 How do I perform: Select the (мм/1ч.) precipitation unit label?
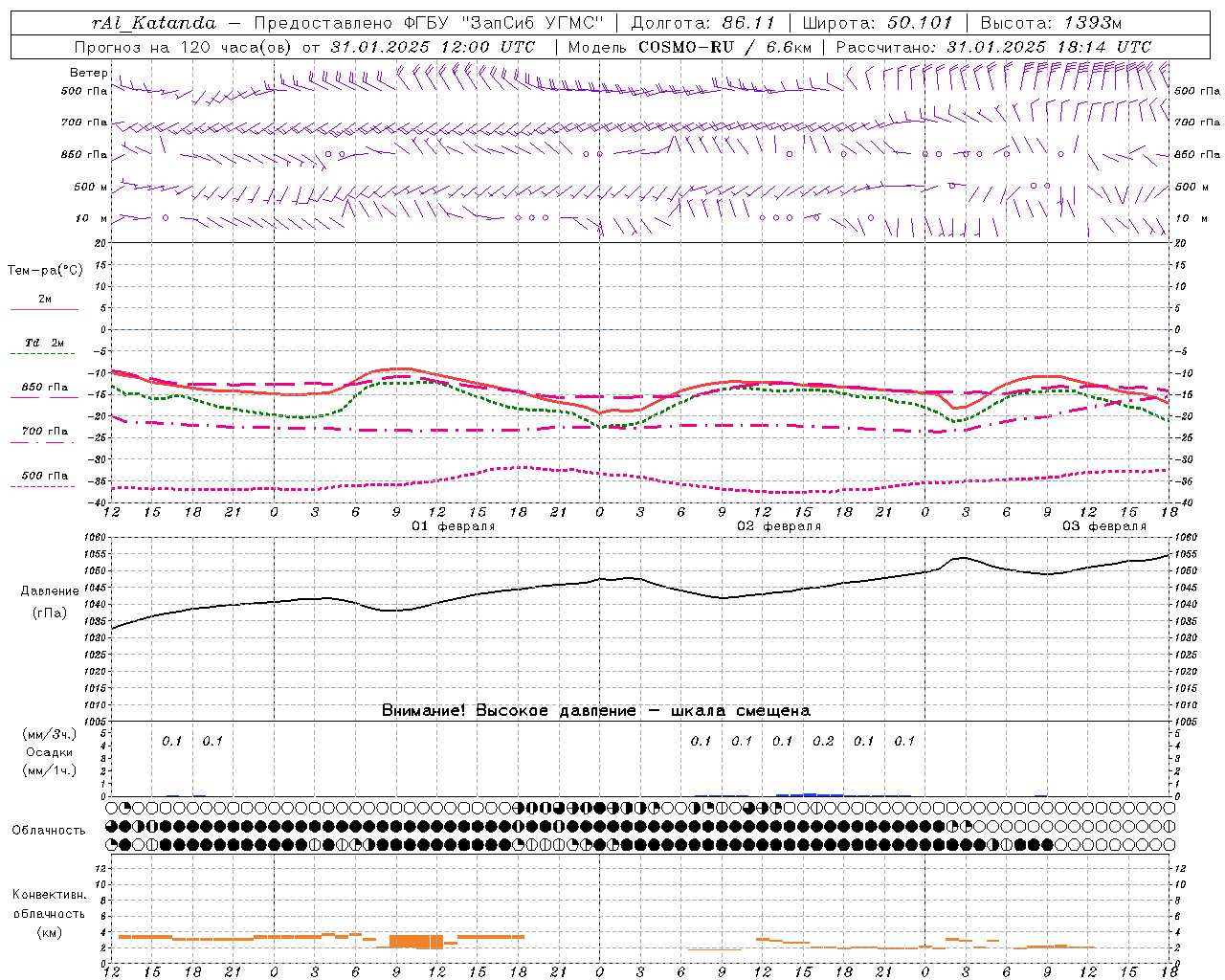click(x=49, y=770)
